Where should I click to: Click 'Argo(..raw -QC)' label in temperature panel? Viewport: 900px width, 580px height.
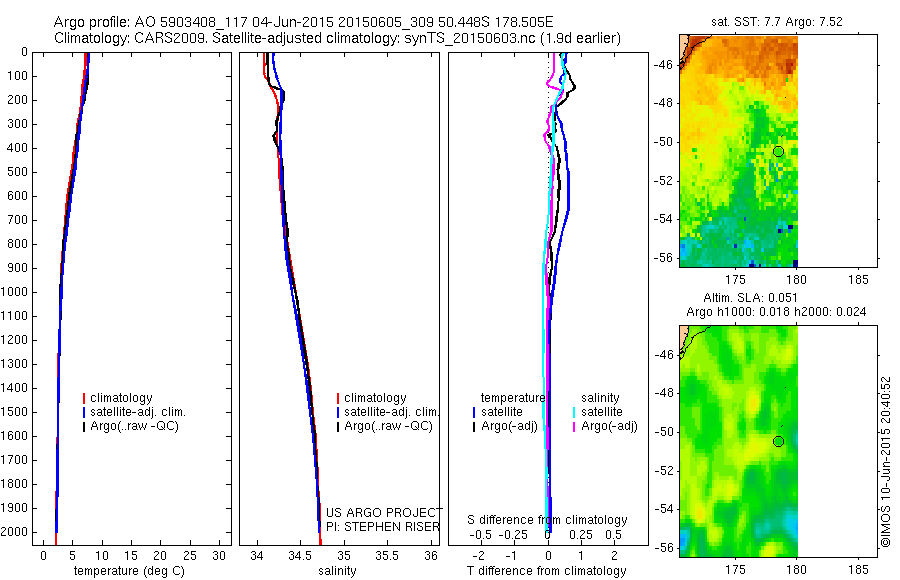[134, 426]
